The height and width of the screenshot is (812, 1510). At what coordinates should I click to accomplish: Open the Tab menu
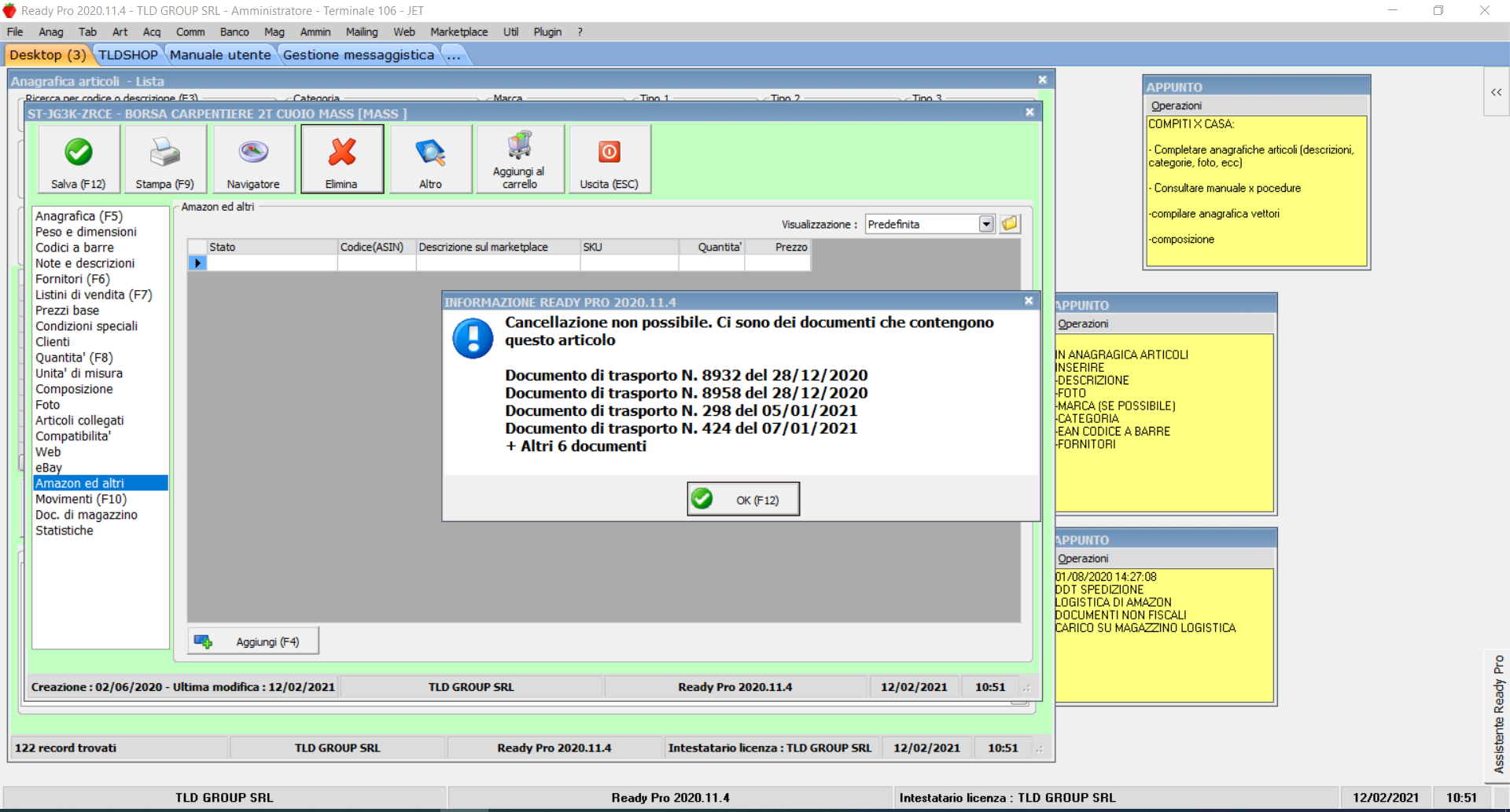pos(87,32)
